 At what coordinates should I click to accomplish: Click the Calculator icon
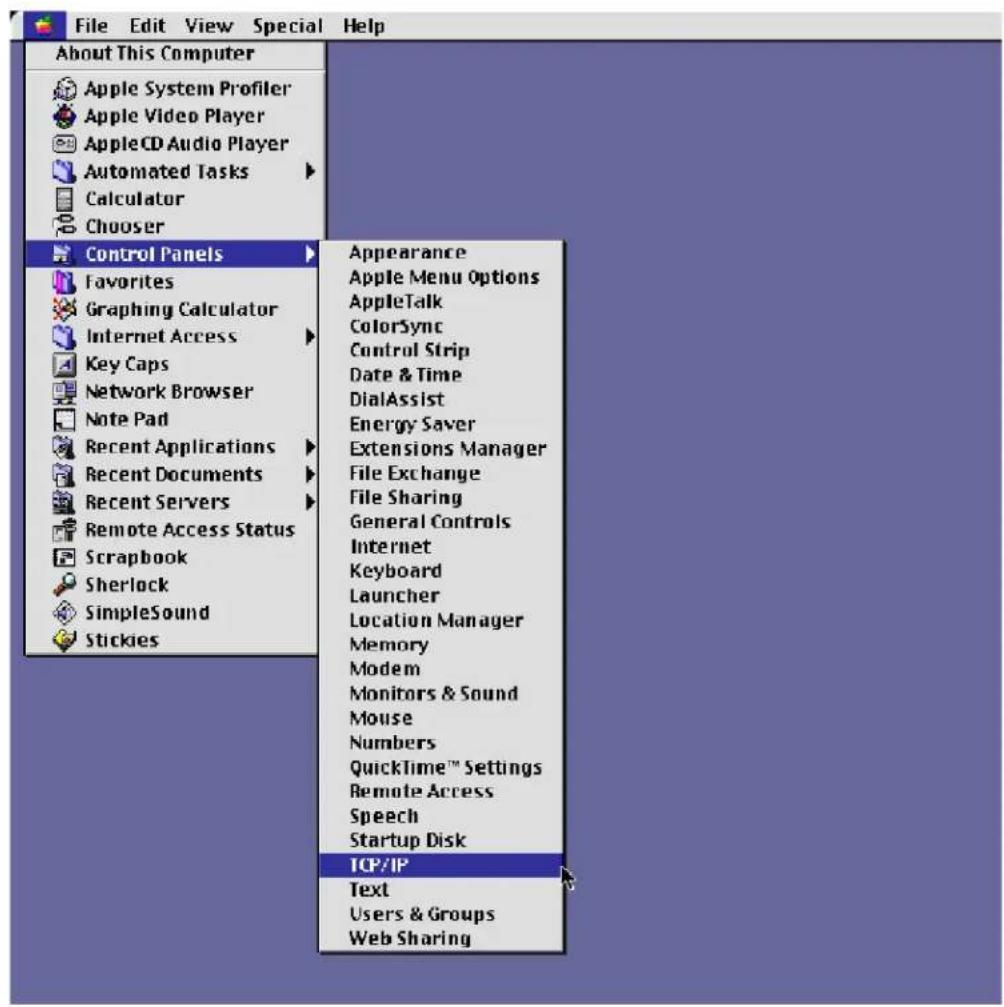click(64, 199)
